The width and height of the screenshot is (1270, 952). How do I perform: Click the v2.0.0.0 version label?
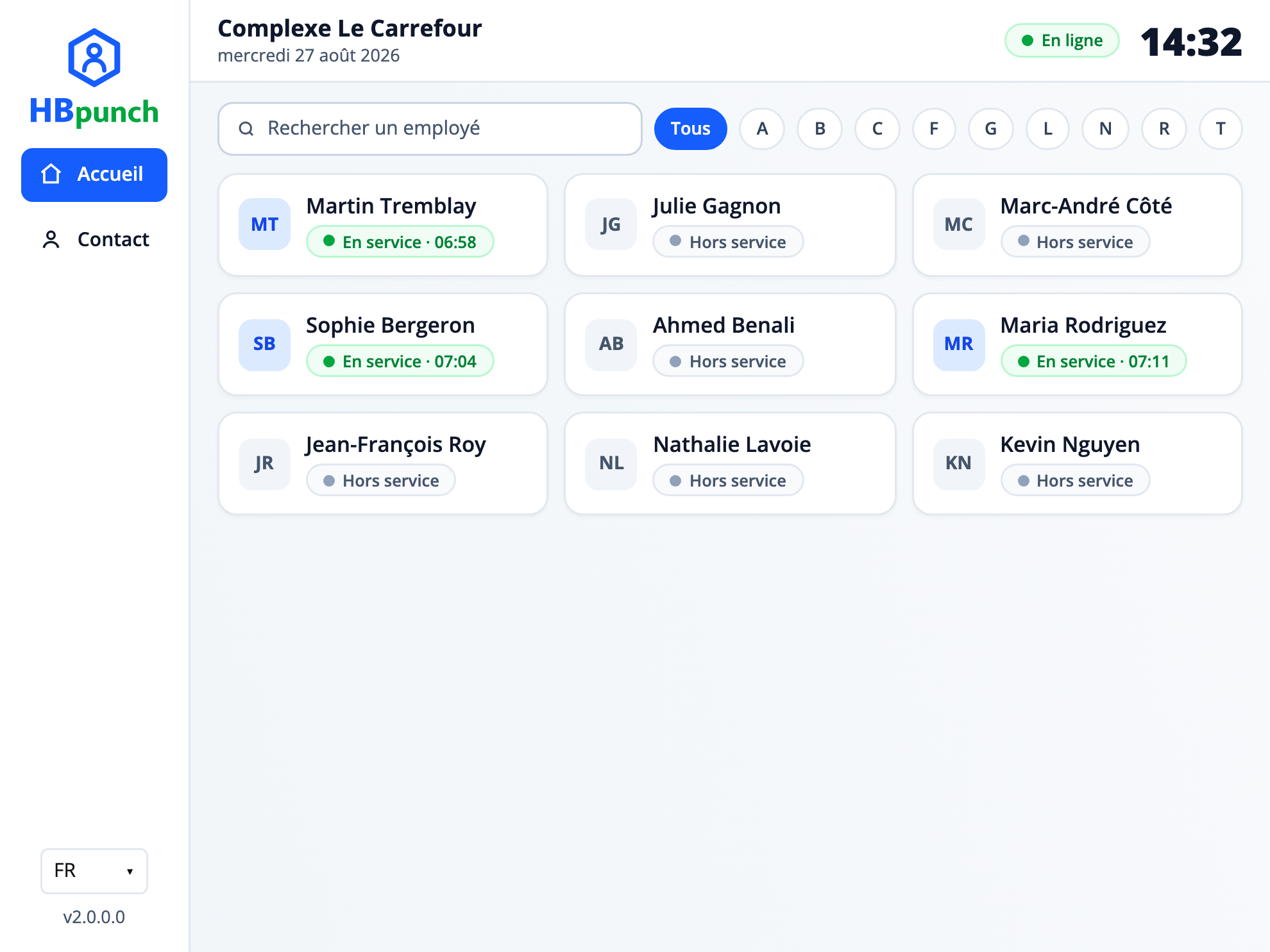point(94,917)
